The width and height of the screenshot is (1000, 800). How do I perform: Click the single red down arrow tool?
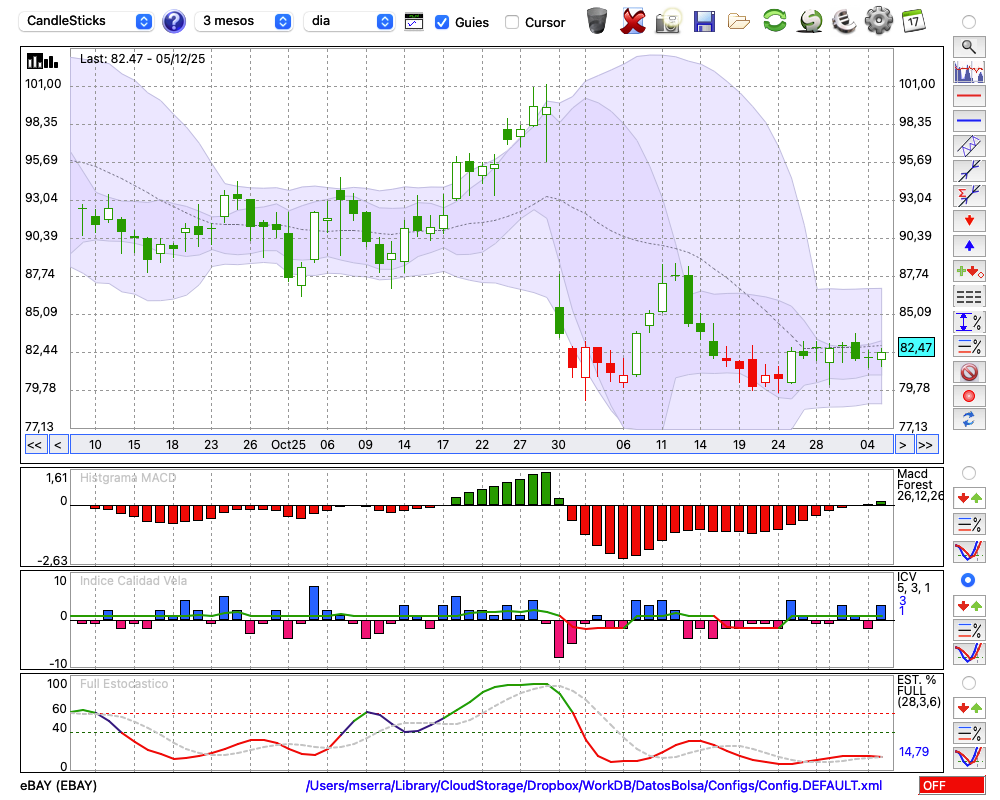[969, 221]
